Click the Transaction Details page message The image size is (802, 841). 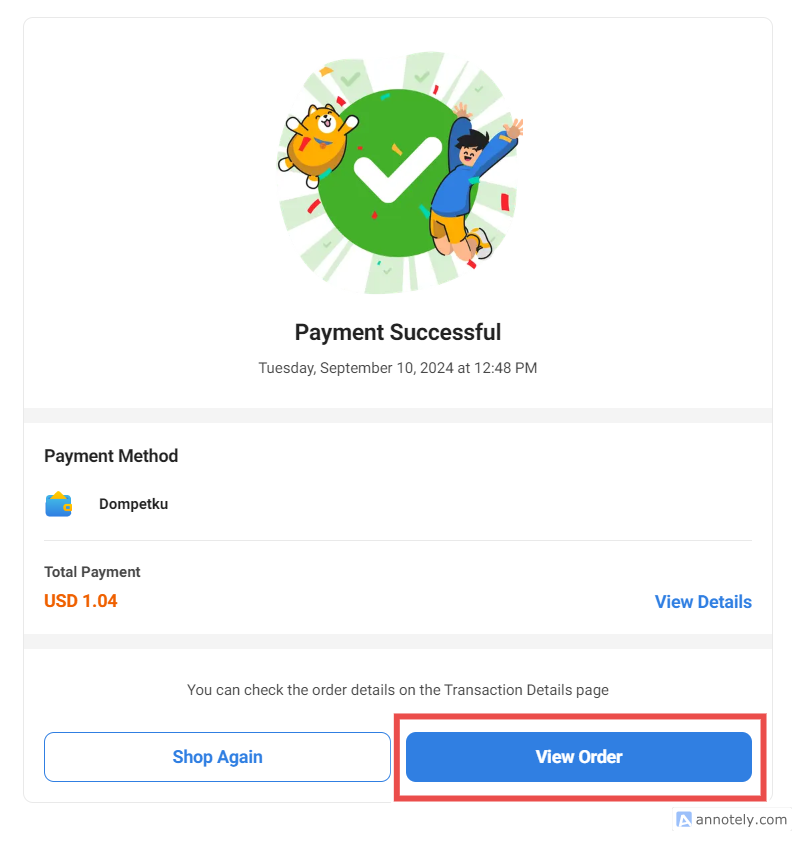398,690
